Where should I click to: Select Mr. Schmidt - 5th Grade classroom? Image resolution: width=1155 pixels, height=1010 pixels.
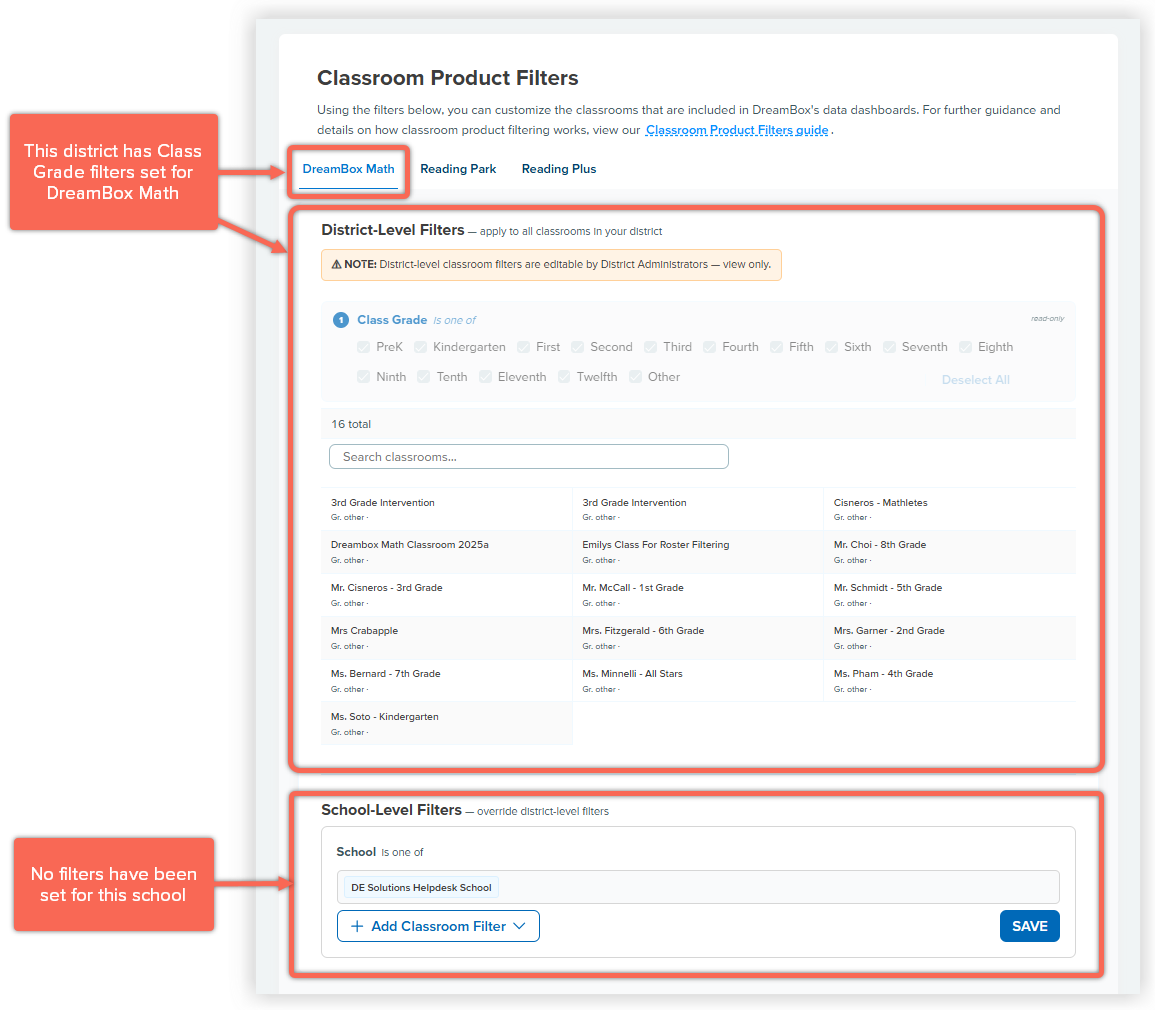pos(949,595)
